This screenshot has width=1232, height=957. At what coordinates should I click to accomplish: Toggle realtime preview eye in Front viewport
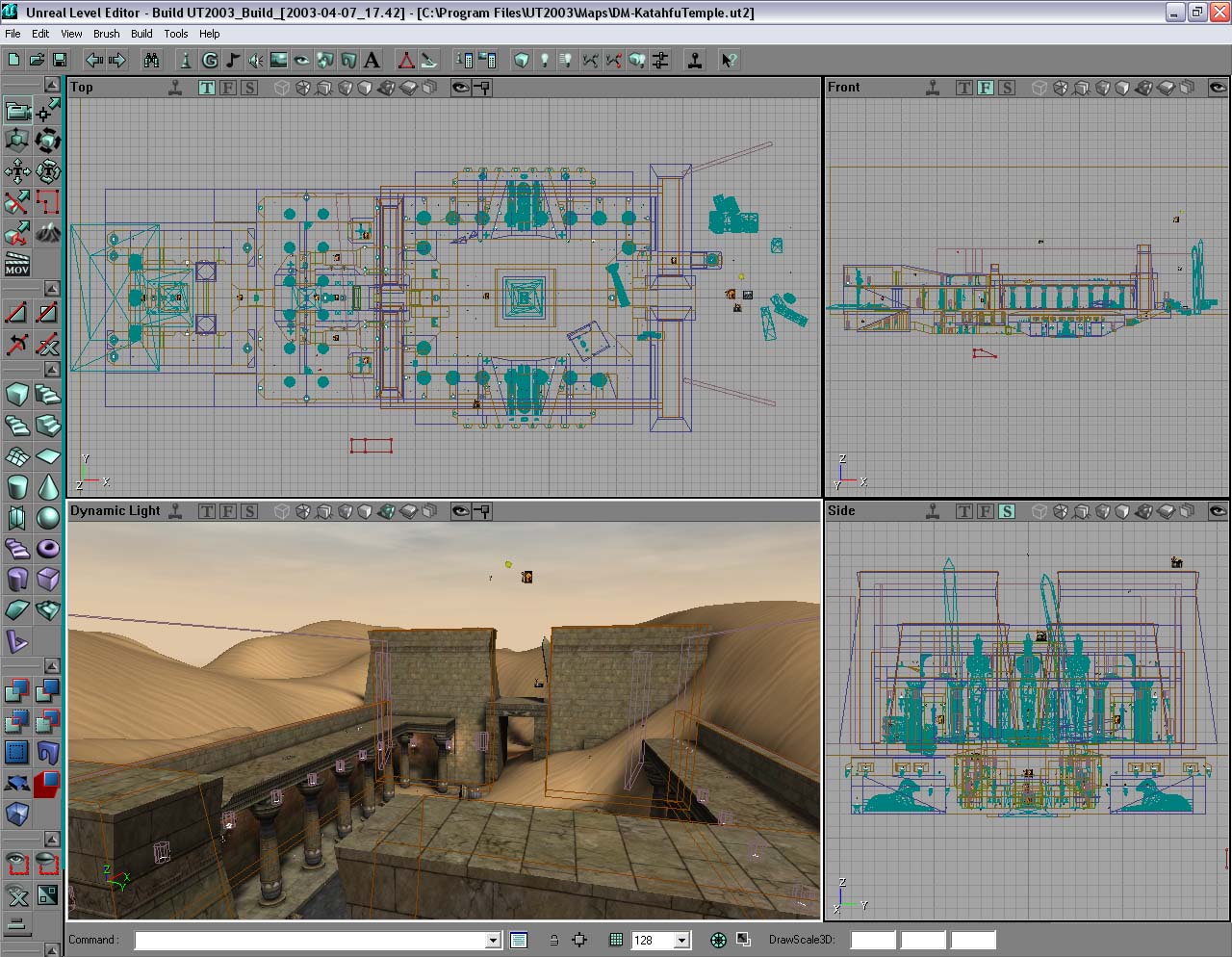click(x=1217, y=88)
